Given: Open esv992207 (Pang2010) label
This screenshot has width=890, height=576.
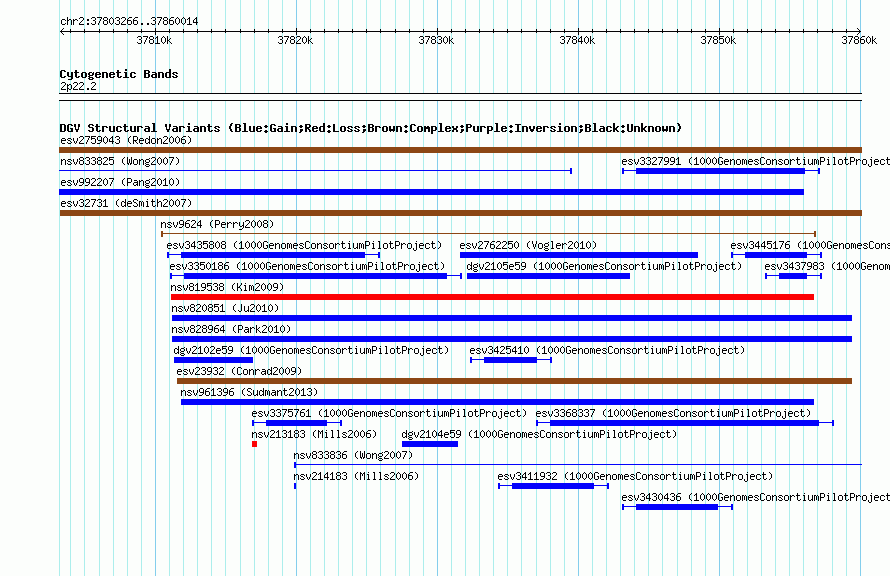Looking at the screenshot, I should tap(120, 182).
